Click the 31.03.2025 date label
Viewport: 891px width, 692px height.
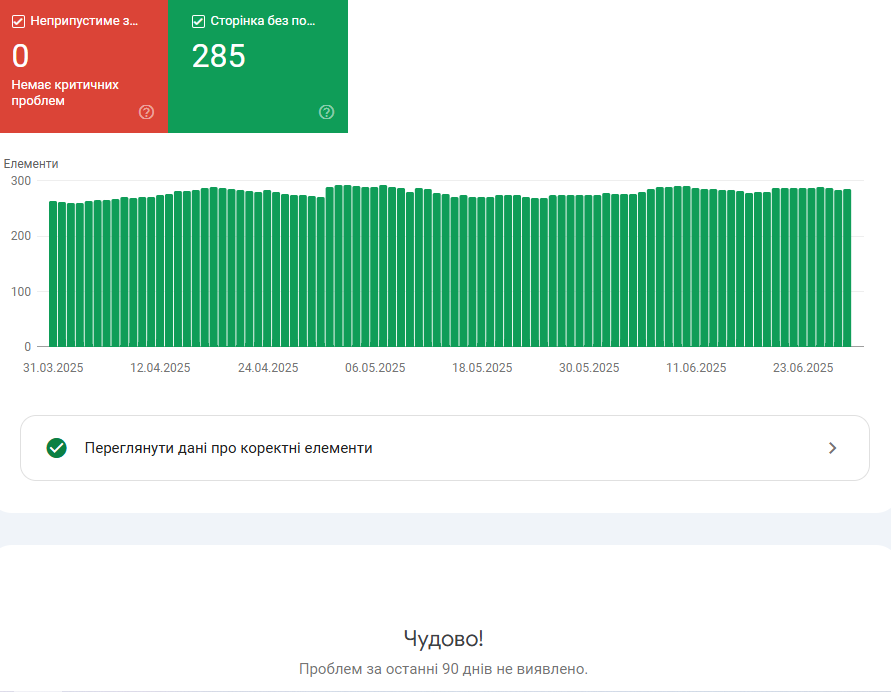pos(53,368)
